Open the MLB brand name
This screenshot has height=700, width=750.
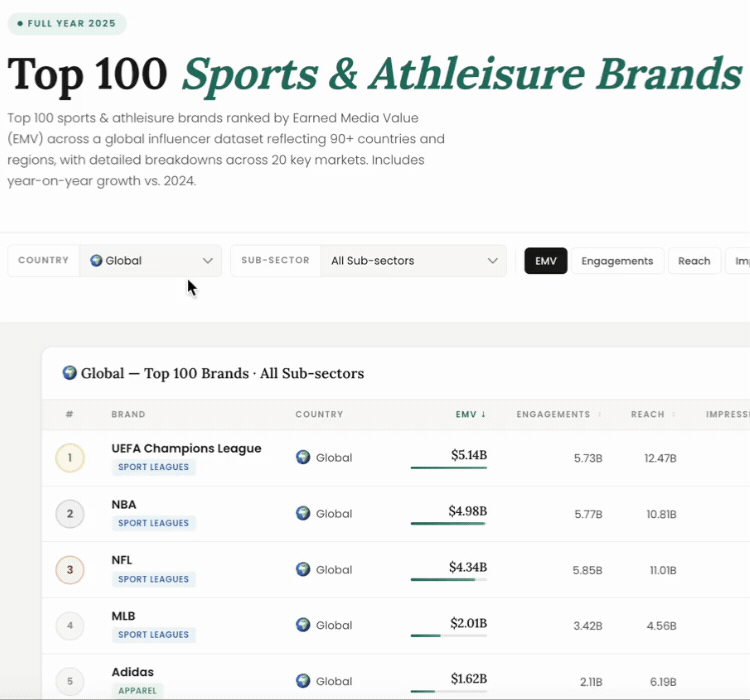pyautogui.click(x=123, y=616)
